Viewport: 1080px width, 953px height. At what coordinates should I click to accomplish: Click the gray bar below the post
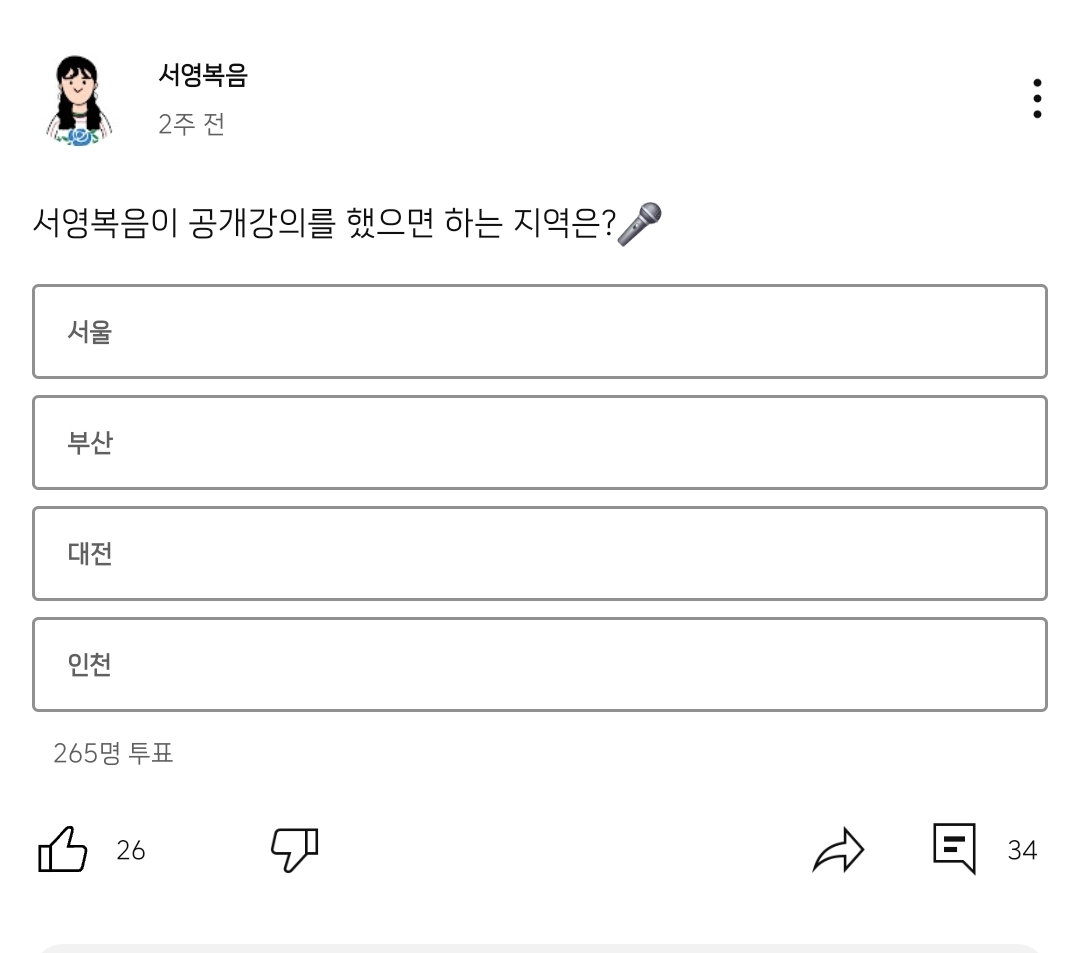pyautogui.click(x=540, y=947)
